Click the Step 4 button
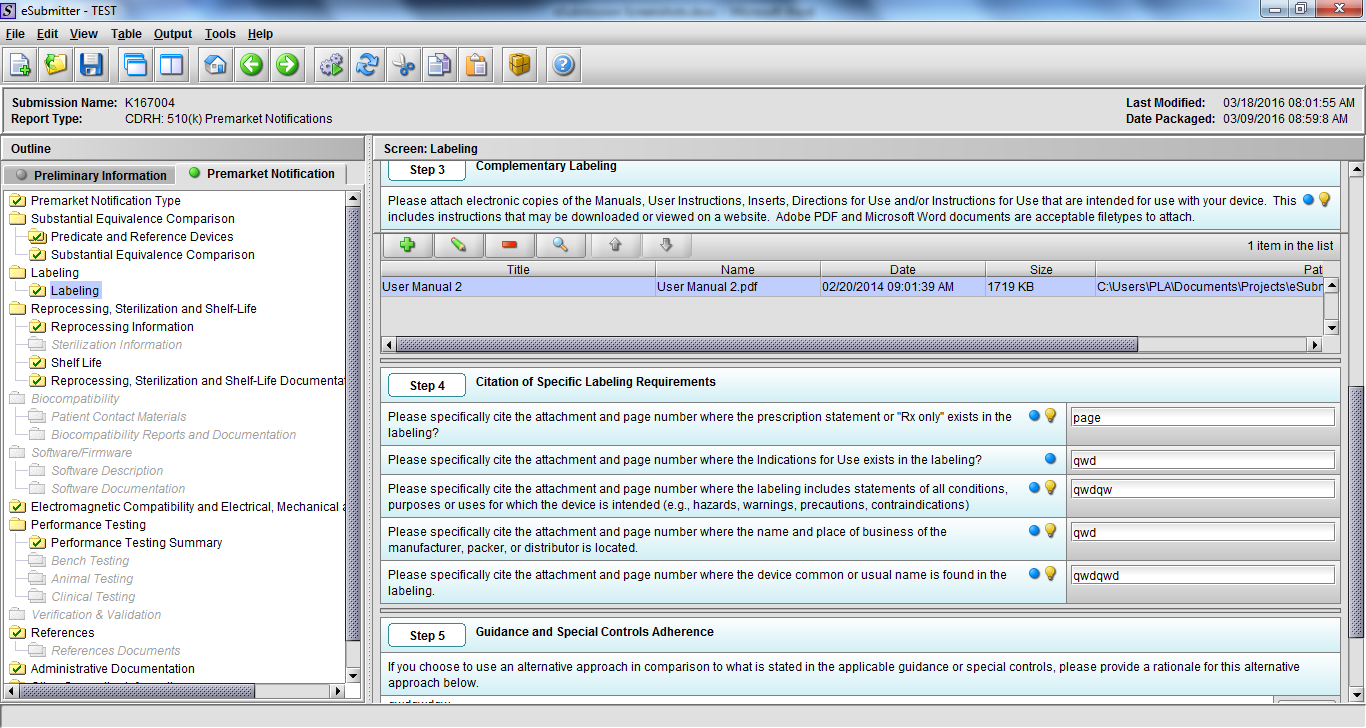The image size is (1366, 728). point(428,386)
